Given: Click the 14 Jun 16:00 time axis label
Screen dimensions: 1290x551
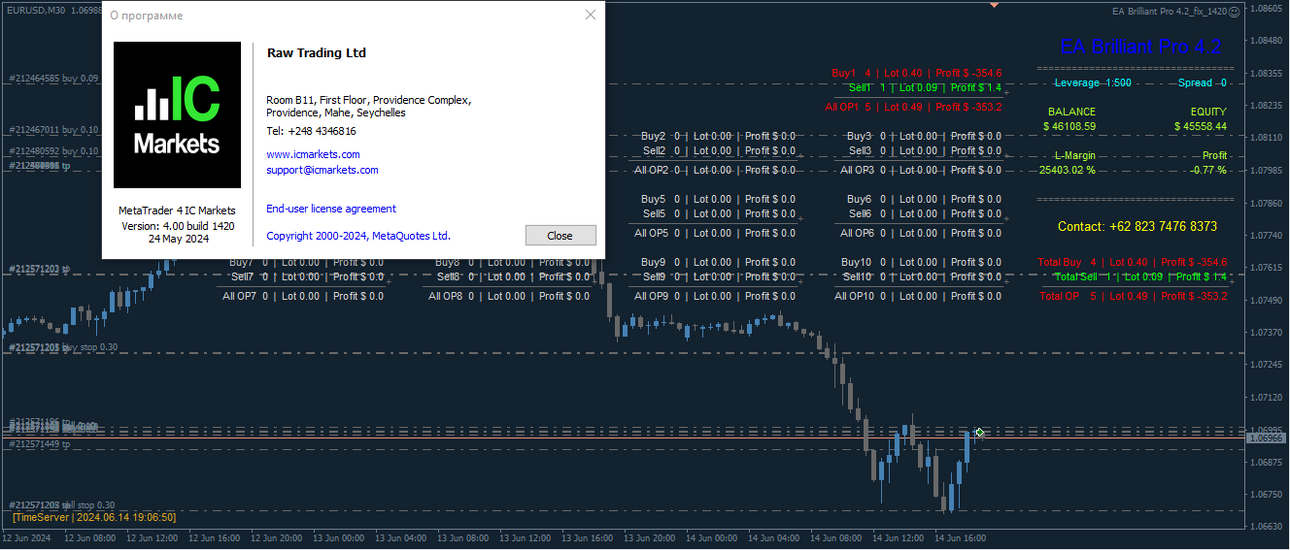Looking at the screenshot, I should pos(960,538).
